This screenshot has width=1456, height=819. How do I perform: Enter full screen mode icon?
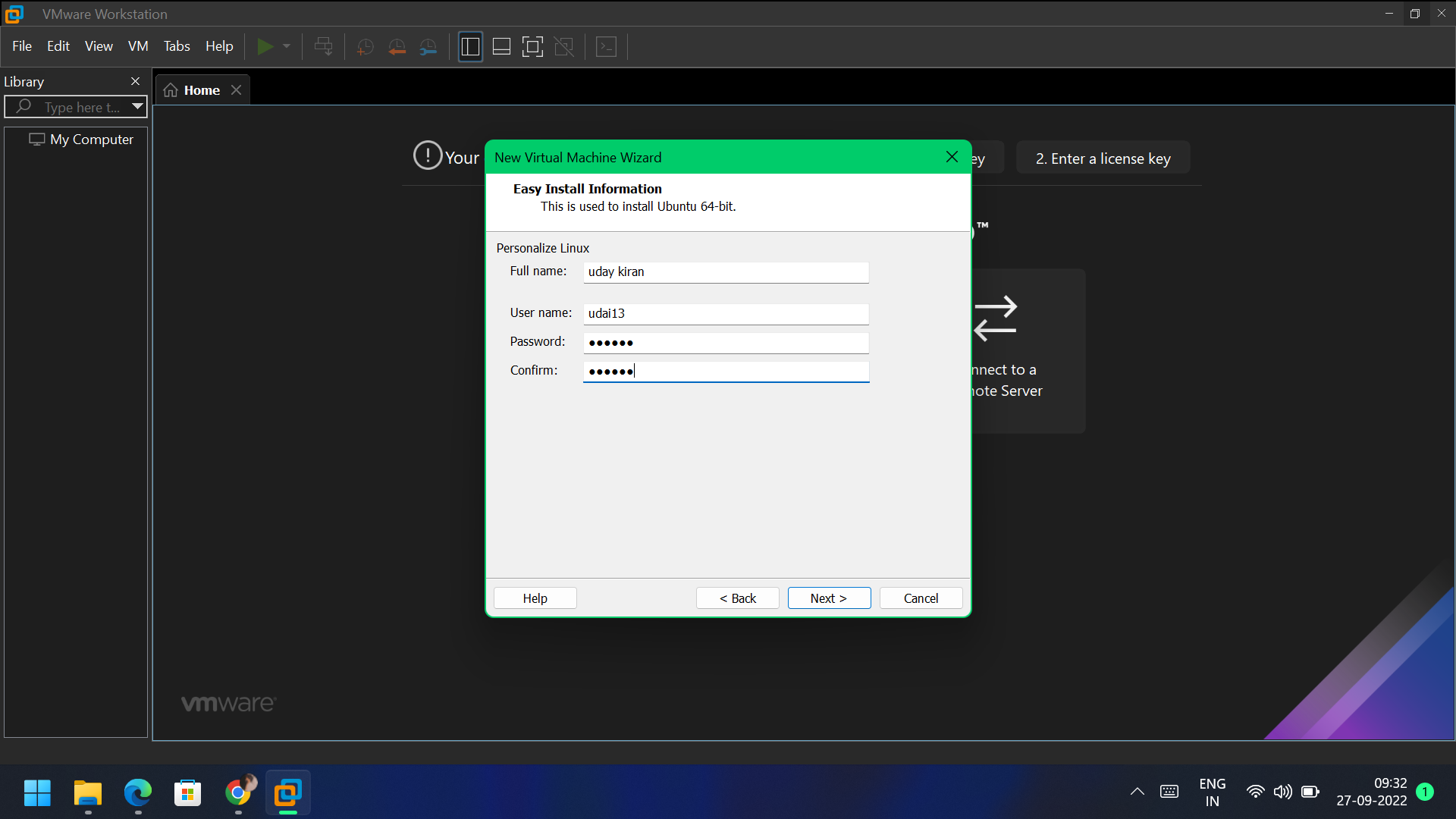tap(532, 47)
